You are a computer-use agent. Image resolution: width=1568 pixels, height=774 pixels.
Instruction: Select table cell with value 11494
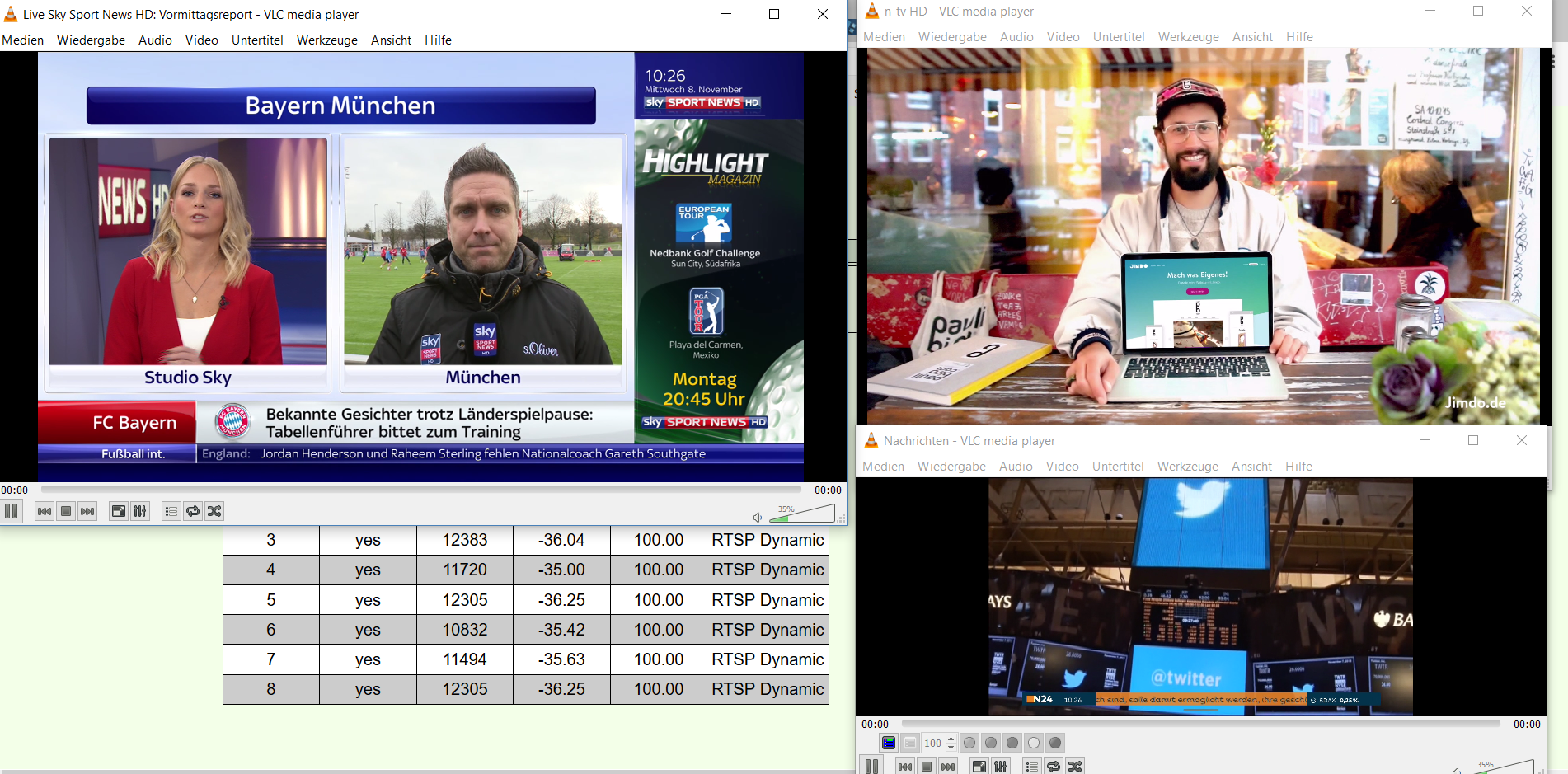coord(465,659)
